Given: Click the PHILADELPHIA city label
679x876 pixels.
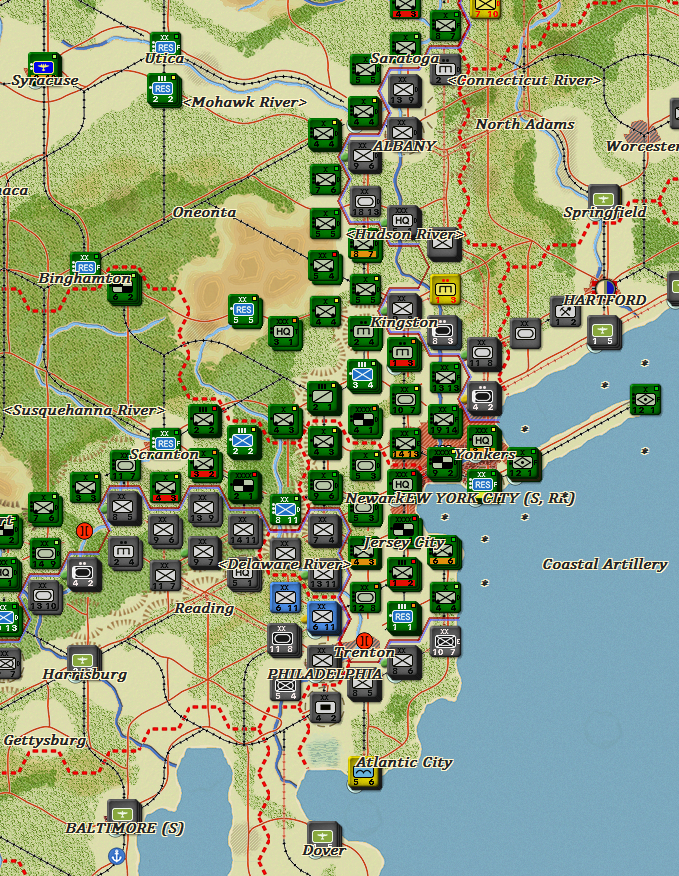Looking at the screenshot, I should click(325, 674).
